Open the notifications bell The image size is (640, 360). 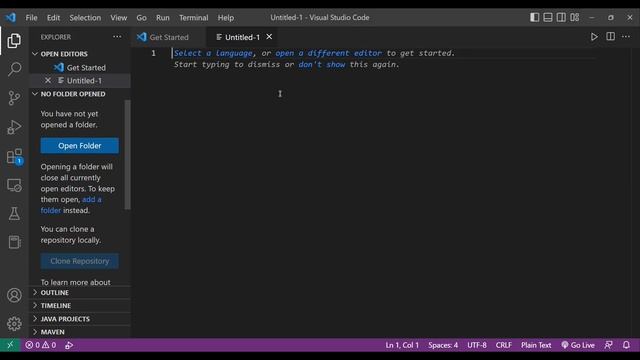(626, 345)
